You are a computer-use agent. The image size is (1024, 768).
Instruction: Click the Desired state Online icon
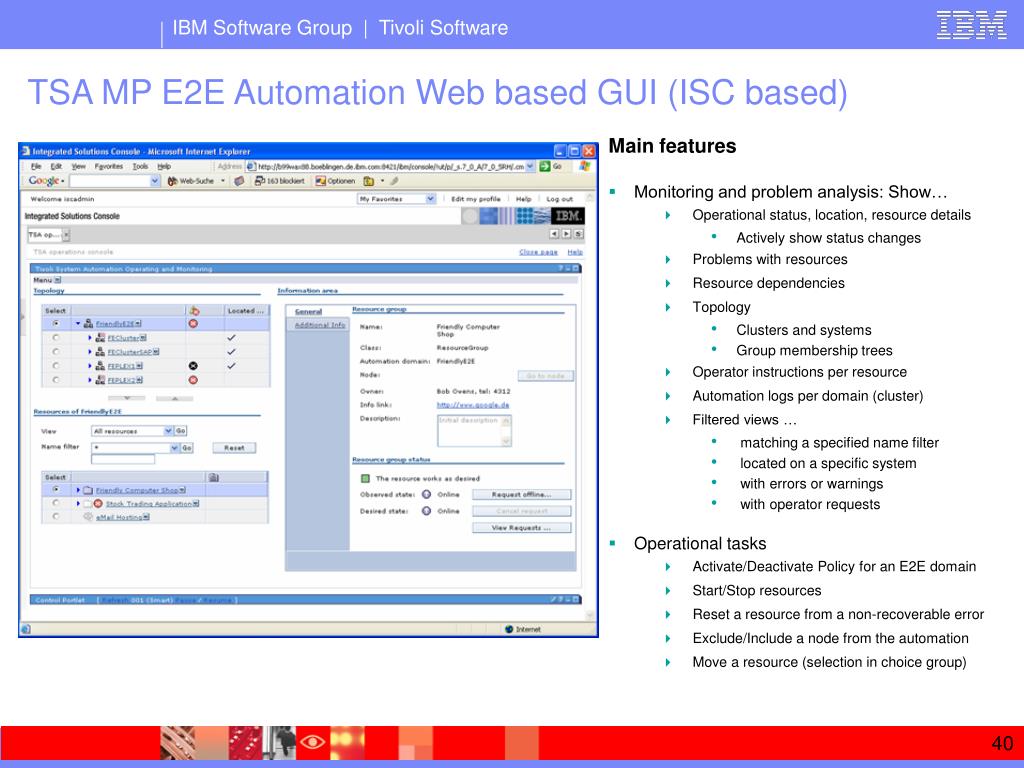click(426, 511)
